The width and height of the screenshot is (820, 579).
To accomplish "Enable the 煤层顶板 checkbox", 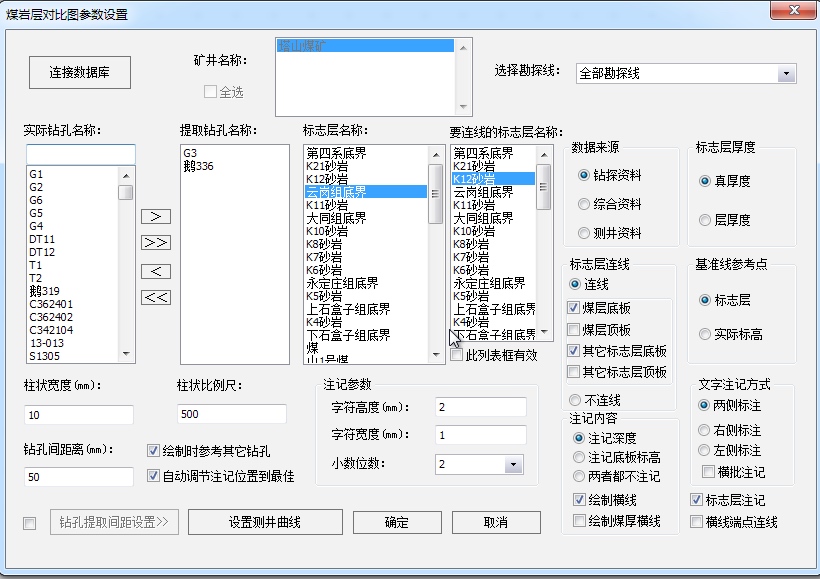I will (574, 330).
